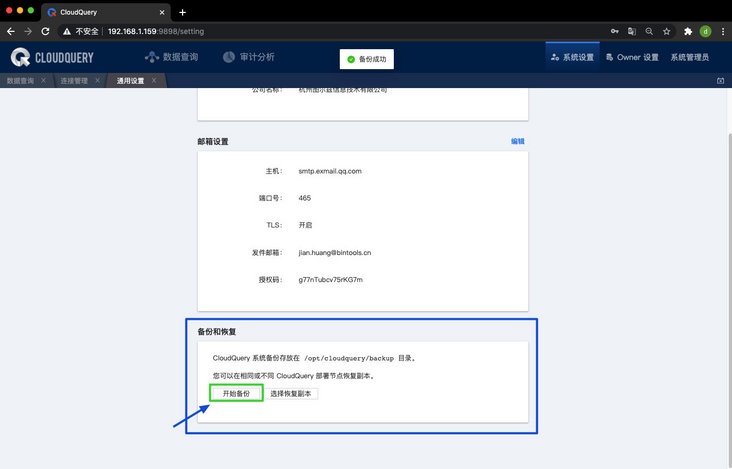Click the 备份成功 notification toast

[367, 59]
